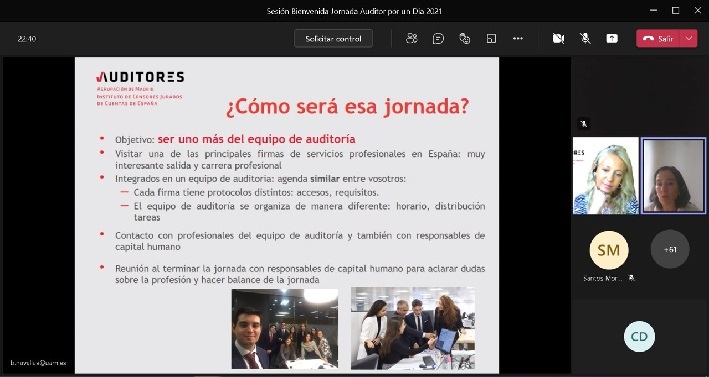Screen dimensions: 709x377
Task: Click the meeting timer 22:40
Action: click(x=27, y=39)
